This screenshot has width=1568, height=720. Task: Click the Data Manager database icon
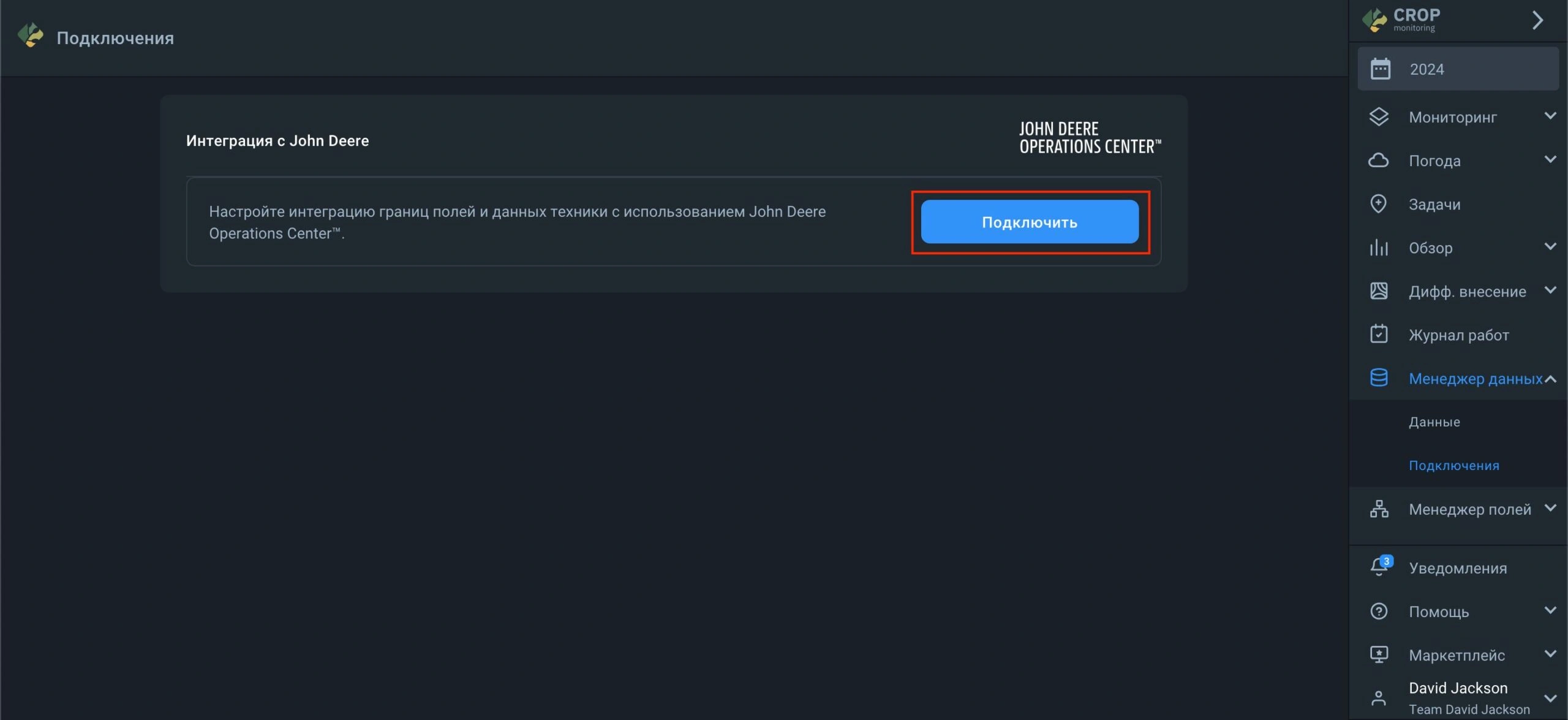coord(1378,378)
